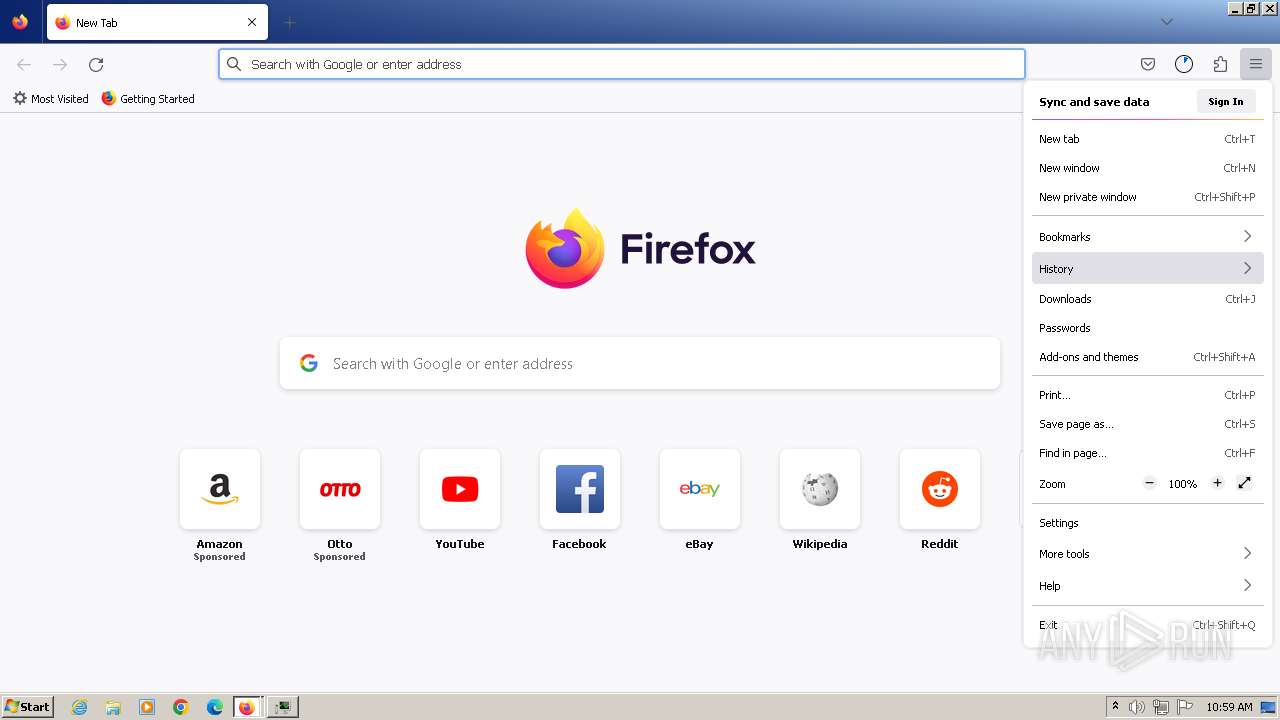Open Downloads from the menu
This screenshot has height=720, width=1280.
click(1148, 299)
